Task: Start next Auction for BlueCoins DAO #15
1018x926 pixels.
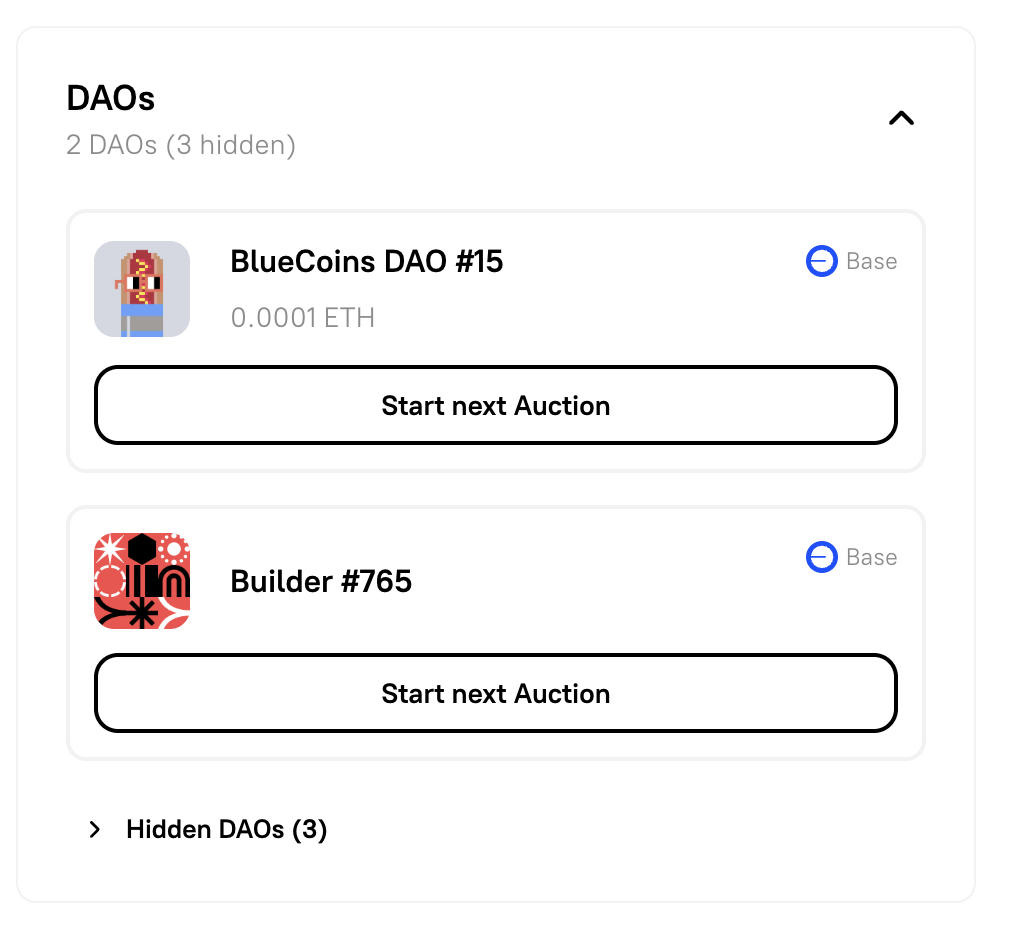Action: (x=496, y=405)
